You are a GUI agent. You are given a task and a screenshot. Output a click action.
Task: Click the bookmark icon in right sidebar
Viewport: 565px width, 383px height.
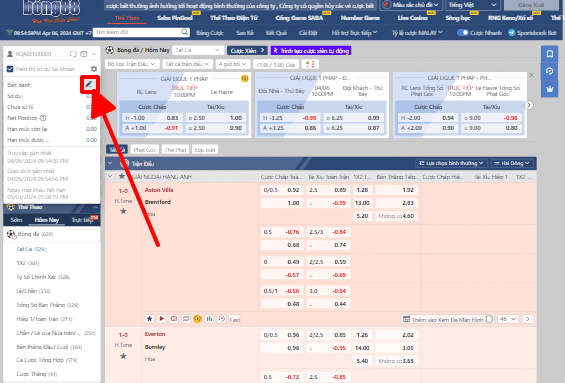point(550,54)
